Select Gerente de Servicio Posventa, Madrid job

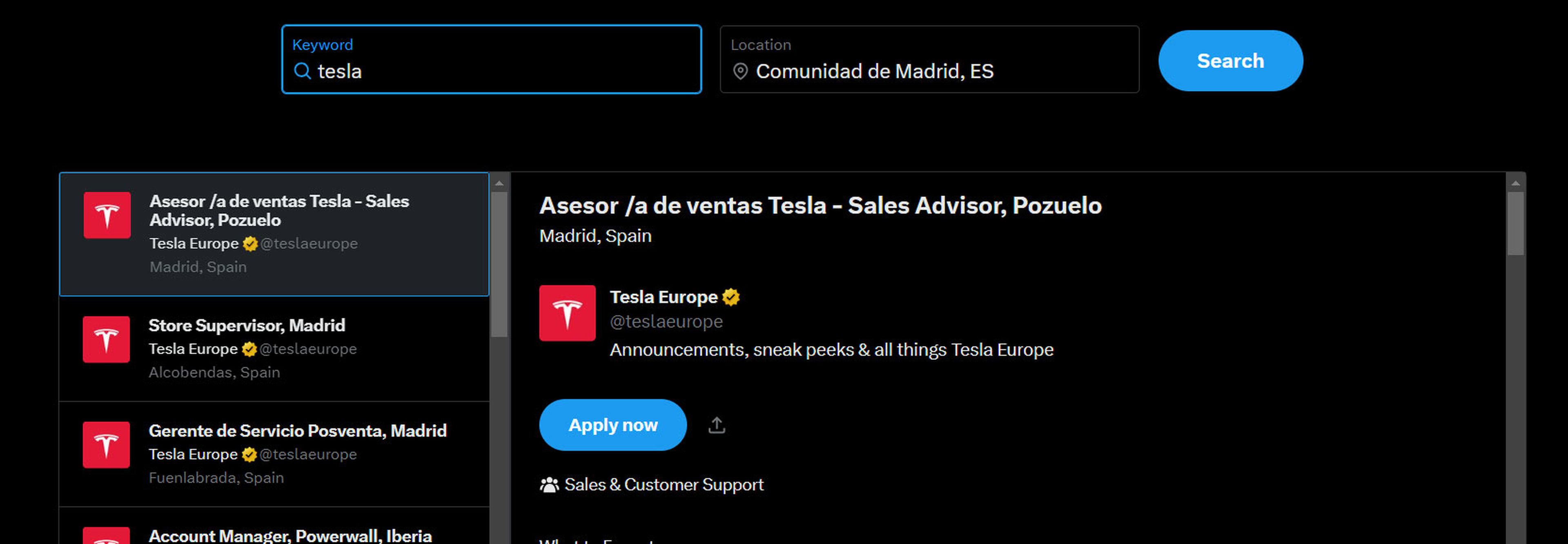point(297,431)
